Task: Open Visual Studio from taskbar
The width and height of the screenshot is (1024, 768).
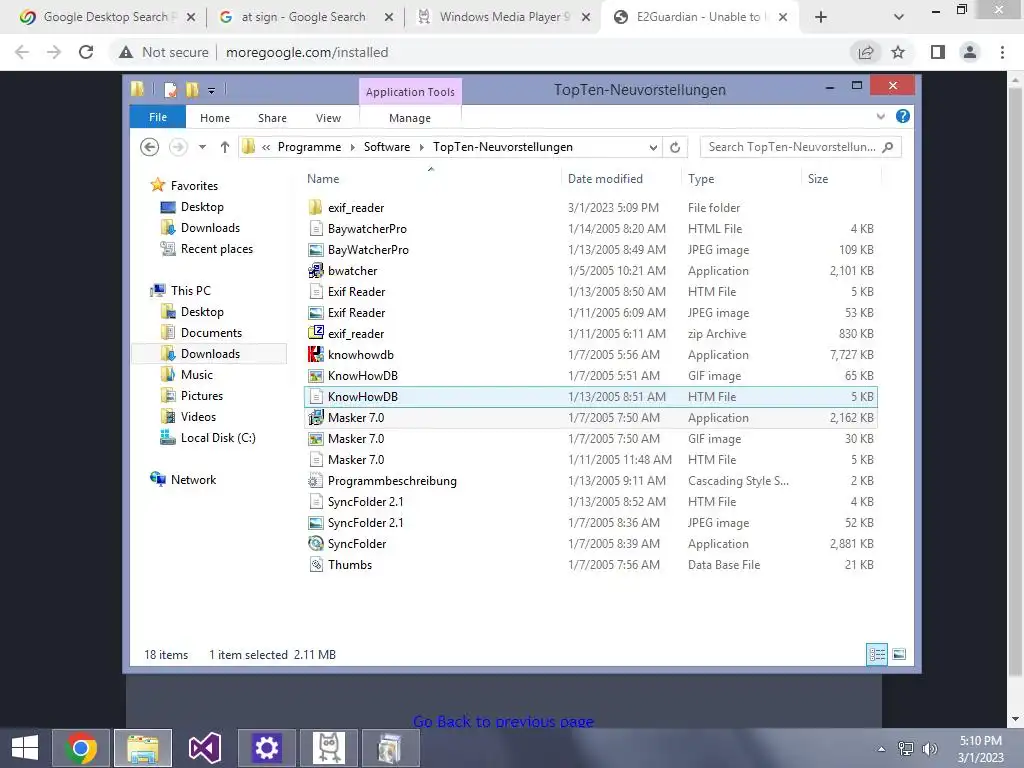Action: coord(204,748)
